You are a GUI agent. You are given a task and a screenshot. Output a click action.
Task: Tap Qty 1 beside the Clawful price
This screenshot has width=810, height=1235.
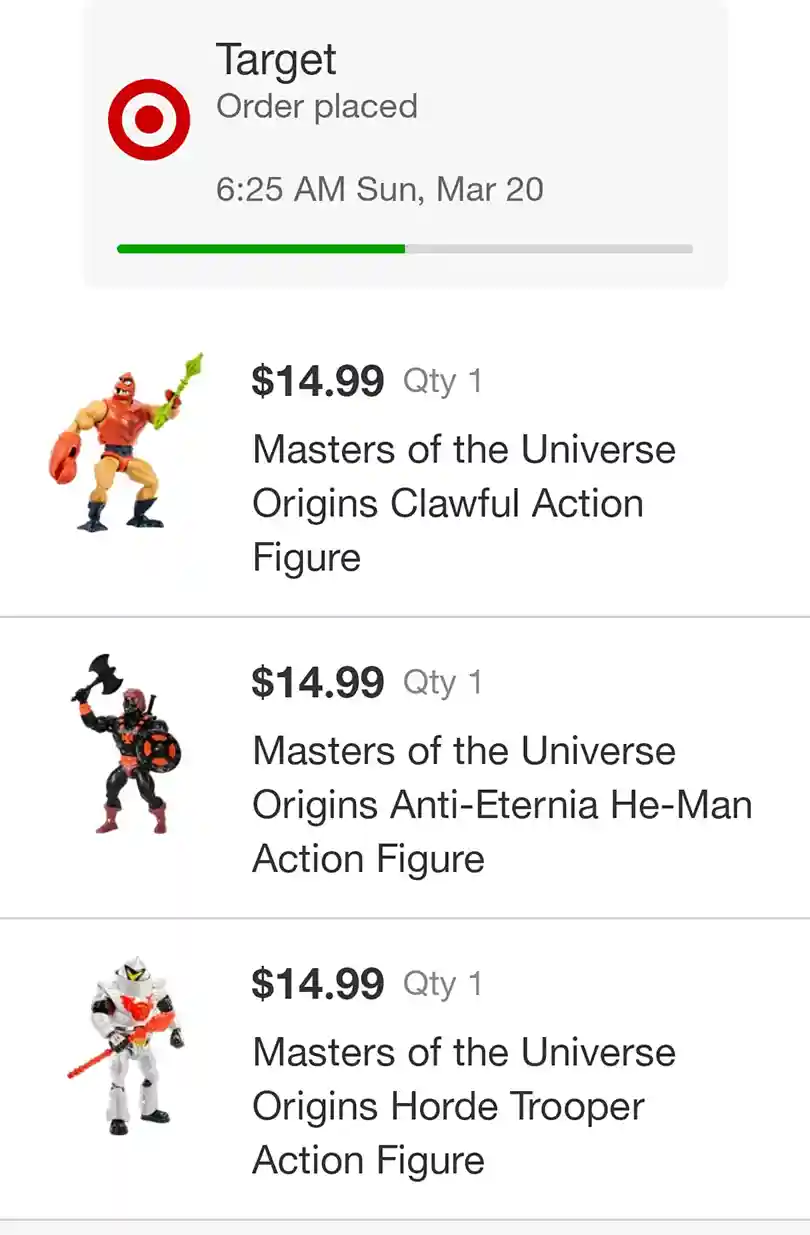click(x=442, y=381)
